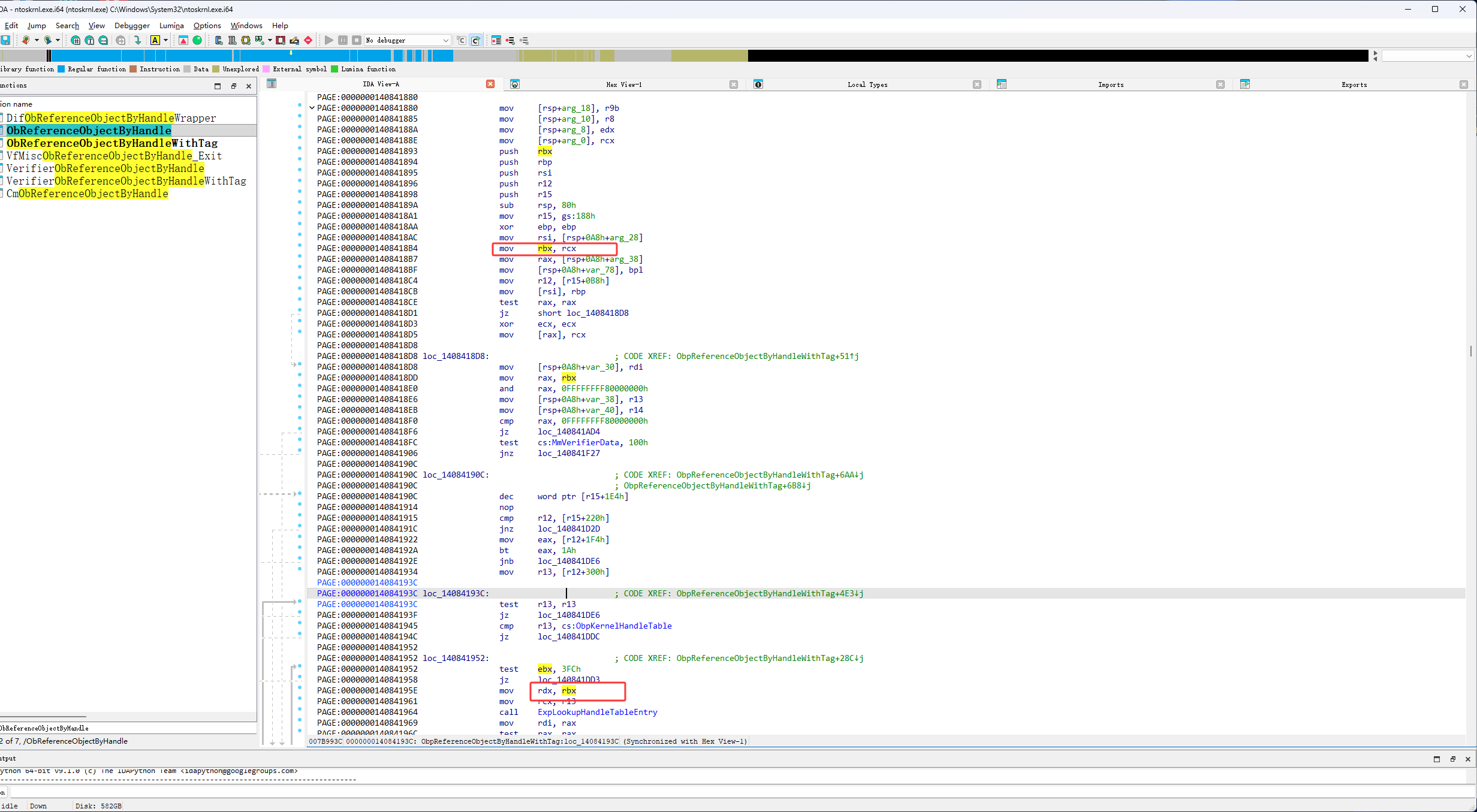
Task: Click the green circle toolbar icon
Action: click(x=197, y=40)
